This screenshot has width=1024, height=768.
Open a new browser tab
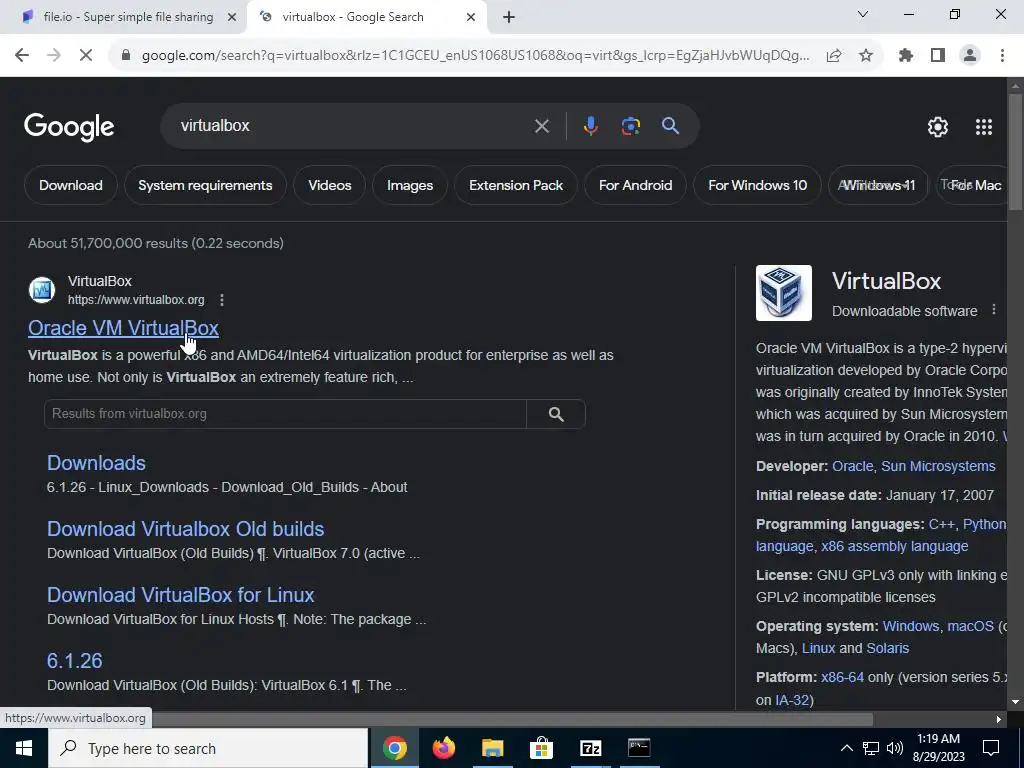pos(509,18)
